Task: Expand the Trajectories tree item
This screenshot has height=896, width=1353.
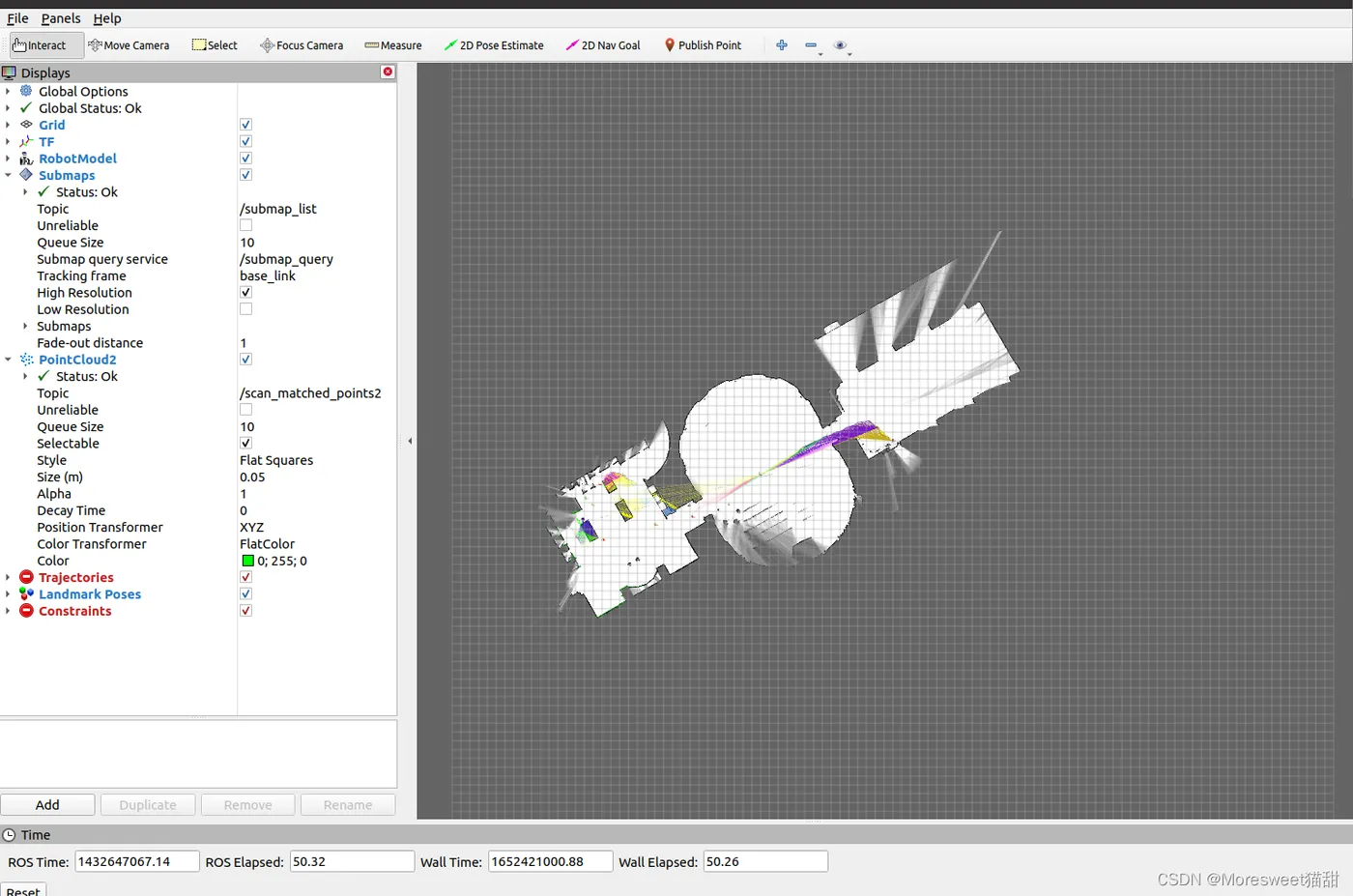Action: [x=8, y=577]
